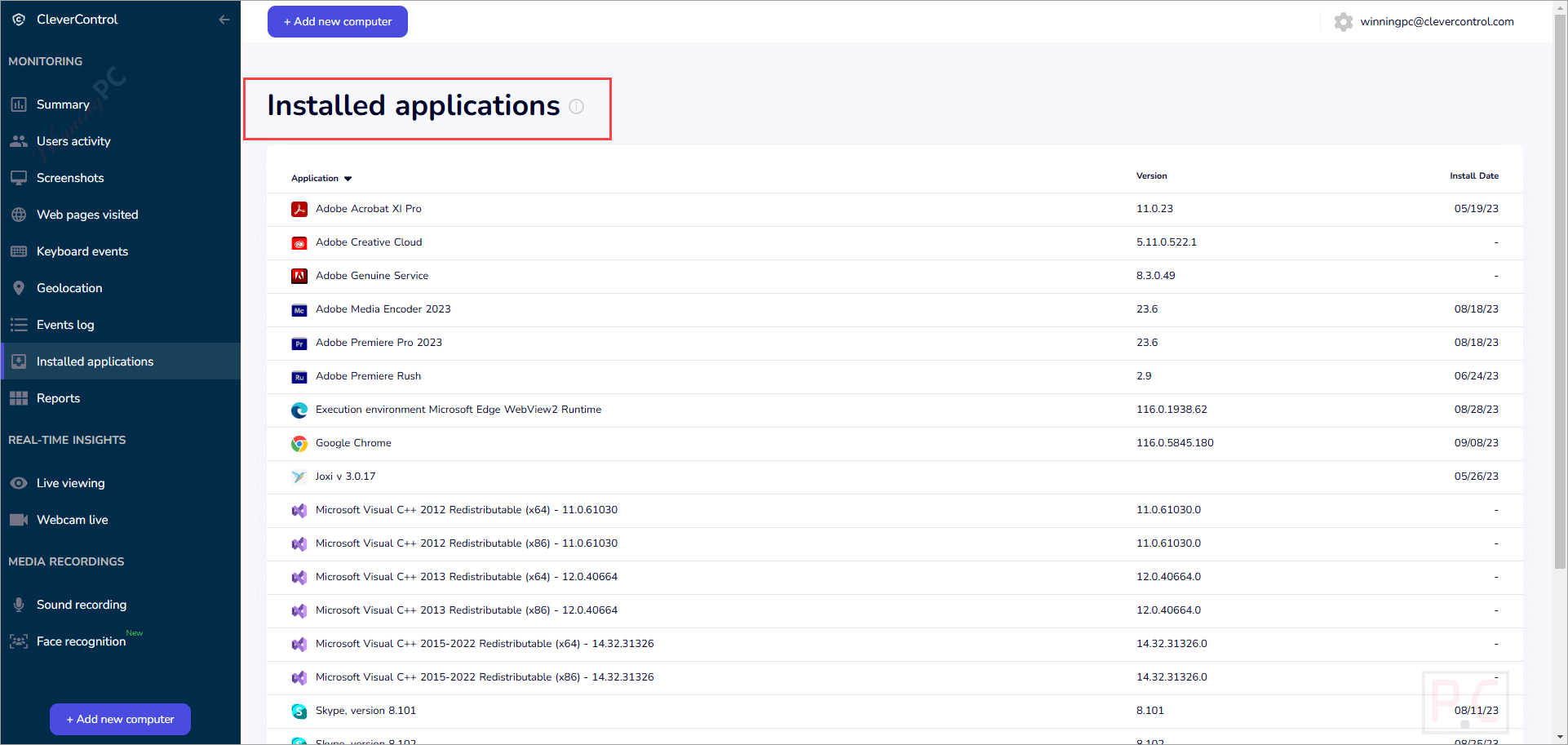Image resolution: width=1568 pixels, height=745 pixels.
Task: Click top Add new computer button
Action: tap(338, 22)
